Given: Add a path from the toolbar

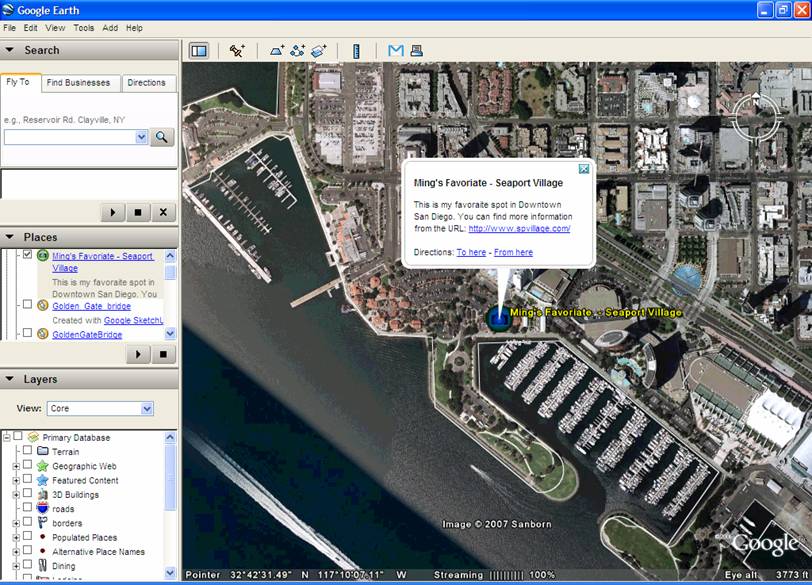Looking at the screenshot, I should click(x=298, y=51).
